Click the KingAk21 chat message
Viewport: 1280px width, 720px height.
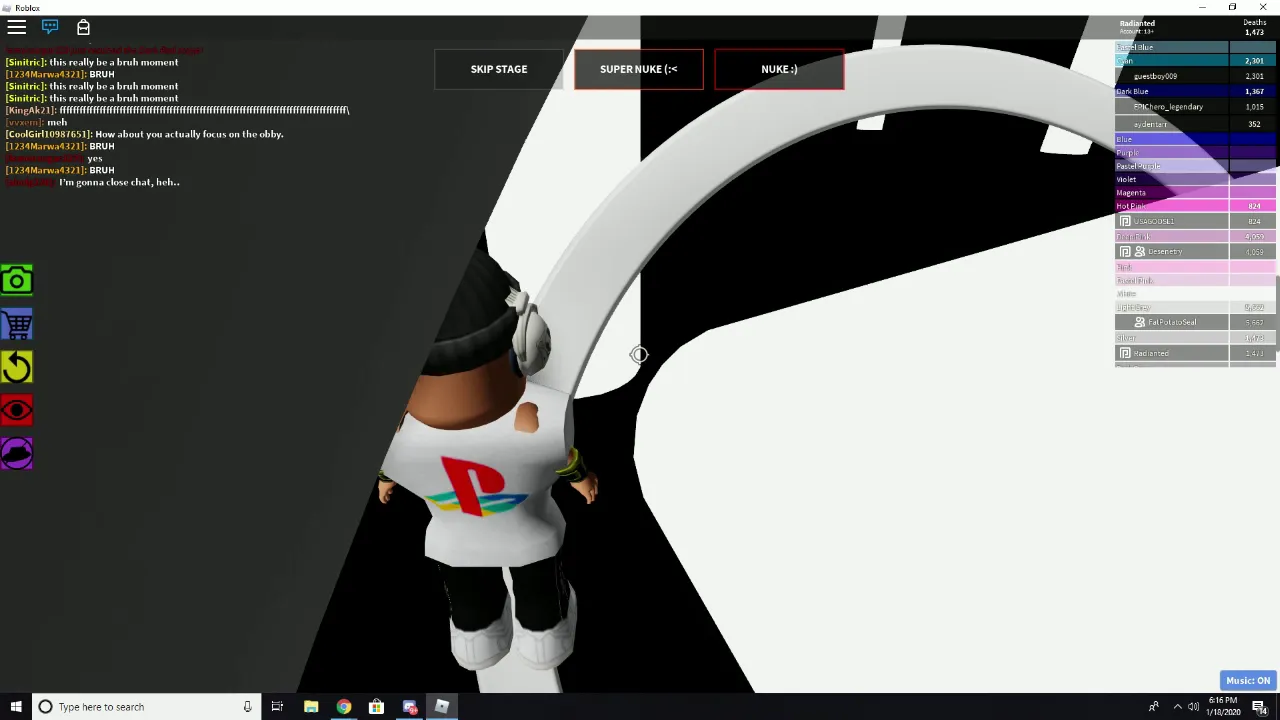coord(177,110)
